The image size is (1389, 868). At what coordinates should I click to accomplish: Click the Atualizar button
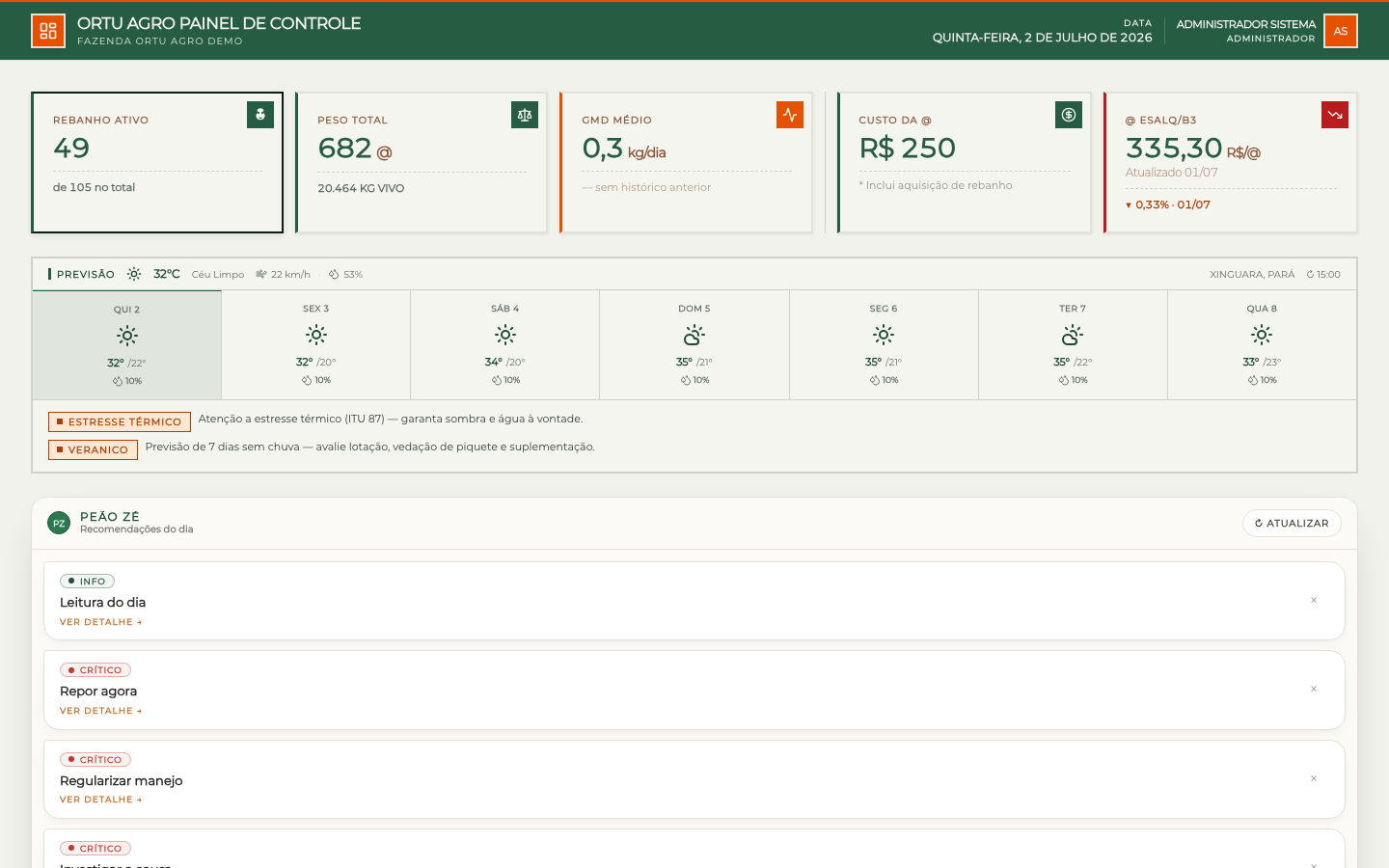(x=1292, y=523)
